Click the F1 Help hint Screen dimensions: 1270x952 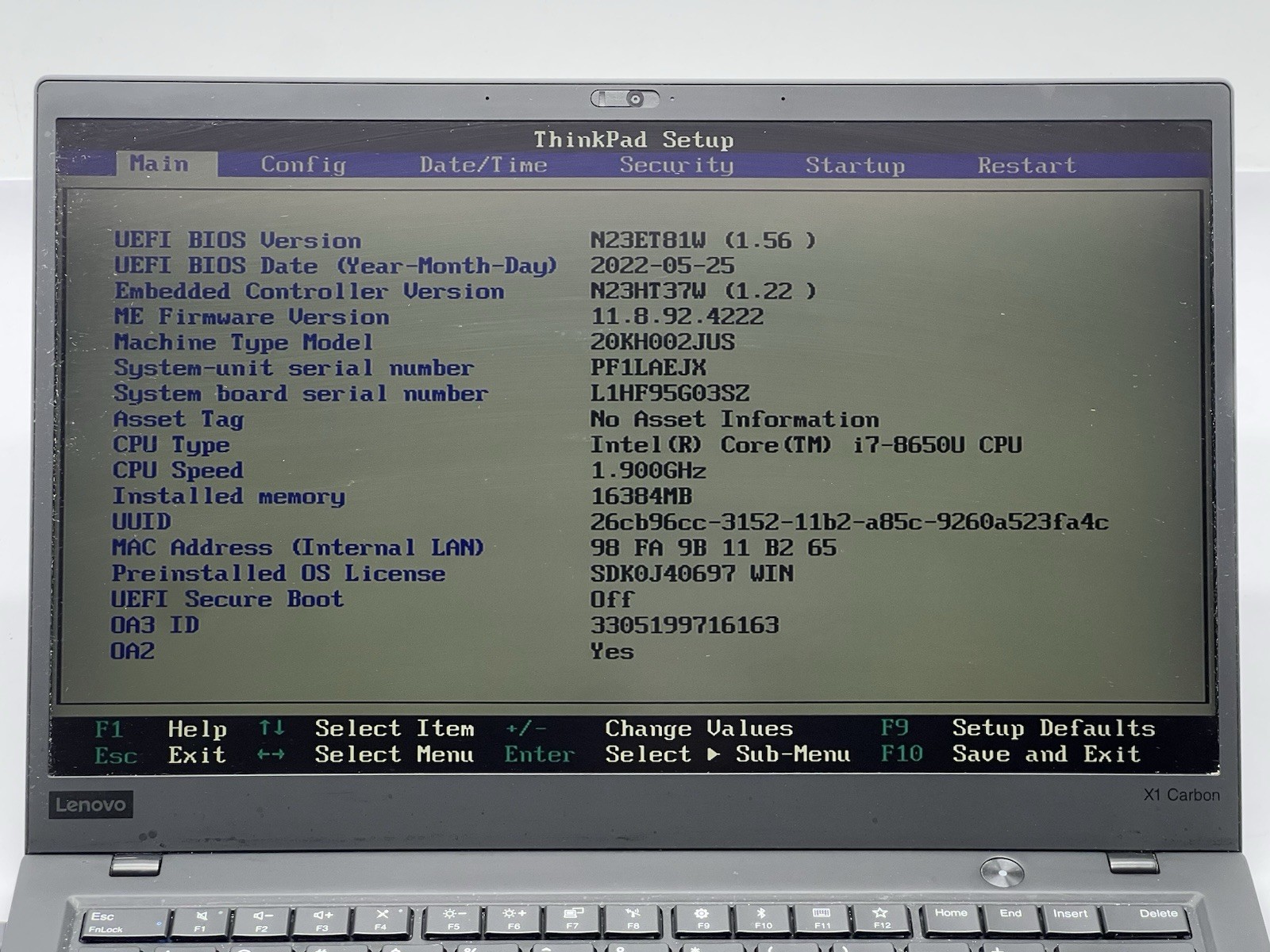pos(161,728)
